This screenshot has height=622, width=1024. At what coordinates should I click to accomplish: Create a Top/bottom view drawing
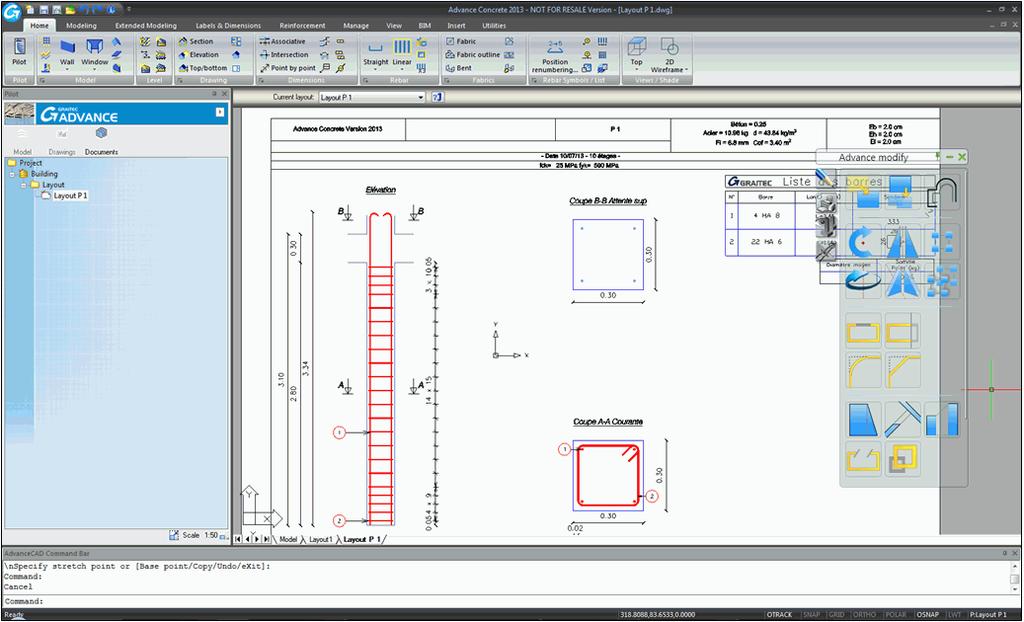pyautogui.click(x=202, y=68)
